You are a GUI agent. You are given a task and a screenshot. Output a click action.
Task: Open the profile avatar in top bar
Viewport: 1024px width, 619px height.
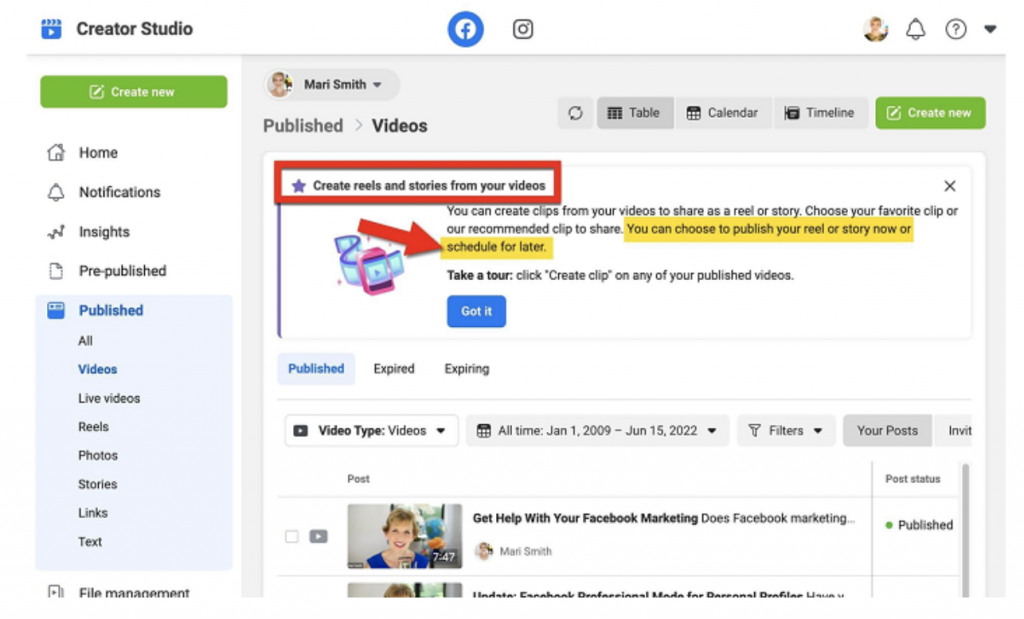(x=875, y=29)
